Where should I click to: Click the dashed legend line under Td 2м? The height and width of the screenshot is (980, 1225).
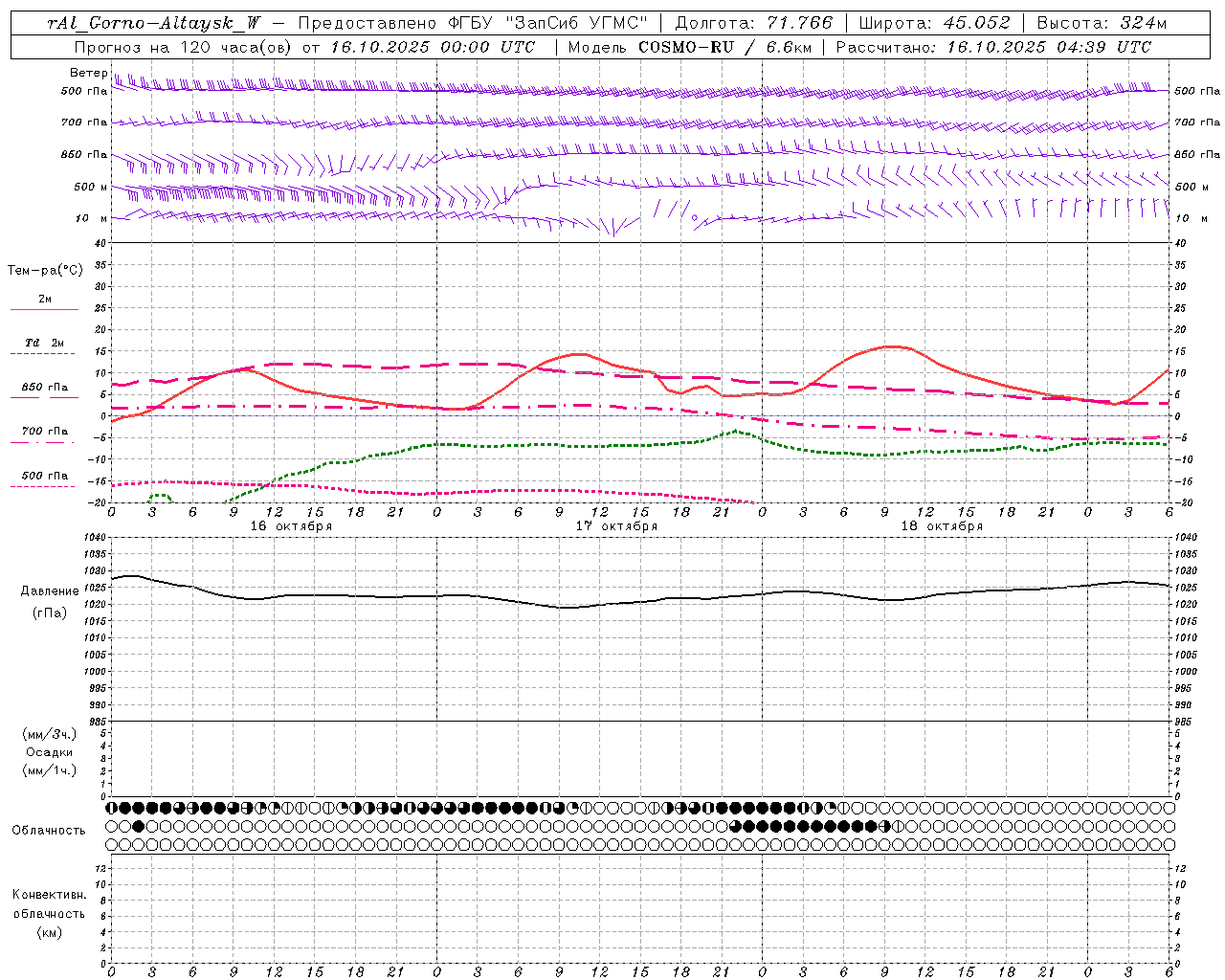43,354
